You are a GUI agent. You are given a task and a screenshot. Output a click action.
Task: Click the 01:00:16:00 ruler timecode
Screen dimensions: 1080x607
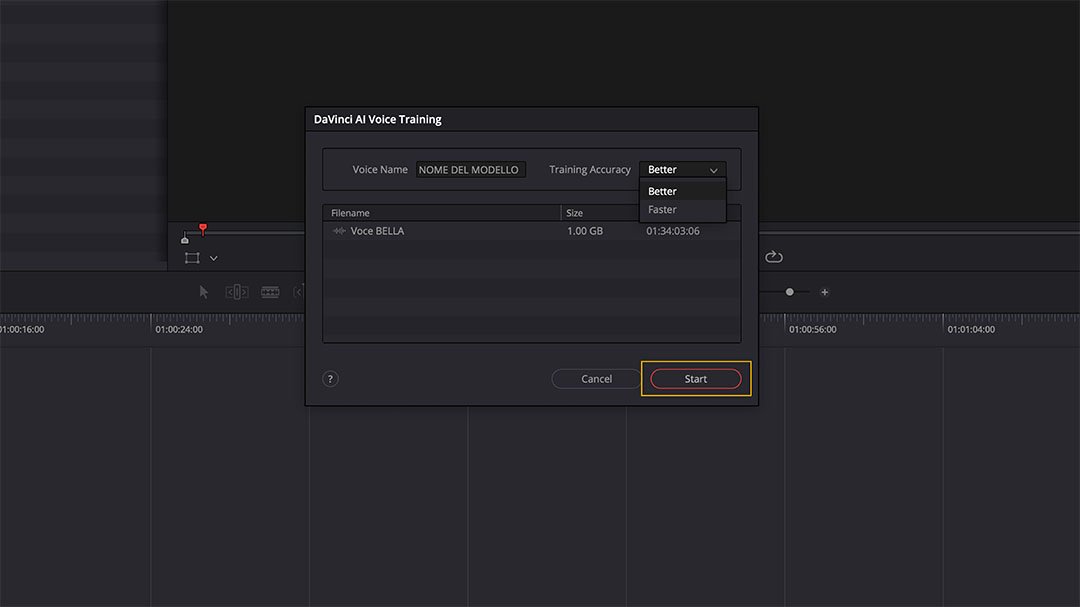[22, 329]
